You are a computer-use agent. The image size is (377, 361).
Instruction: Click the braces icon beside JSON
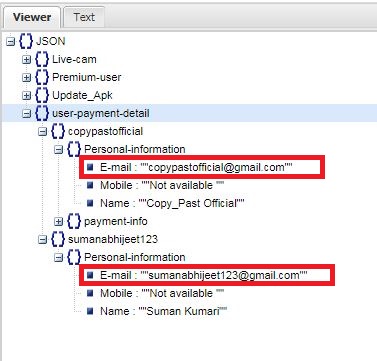point(26,41)
